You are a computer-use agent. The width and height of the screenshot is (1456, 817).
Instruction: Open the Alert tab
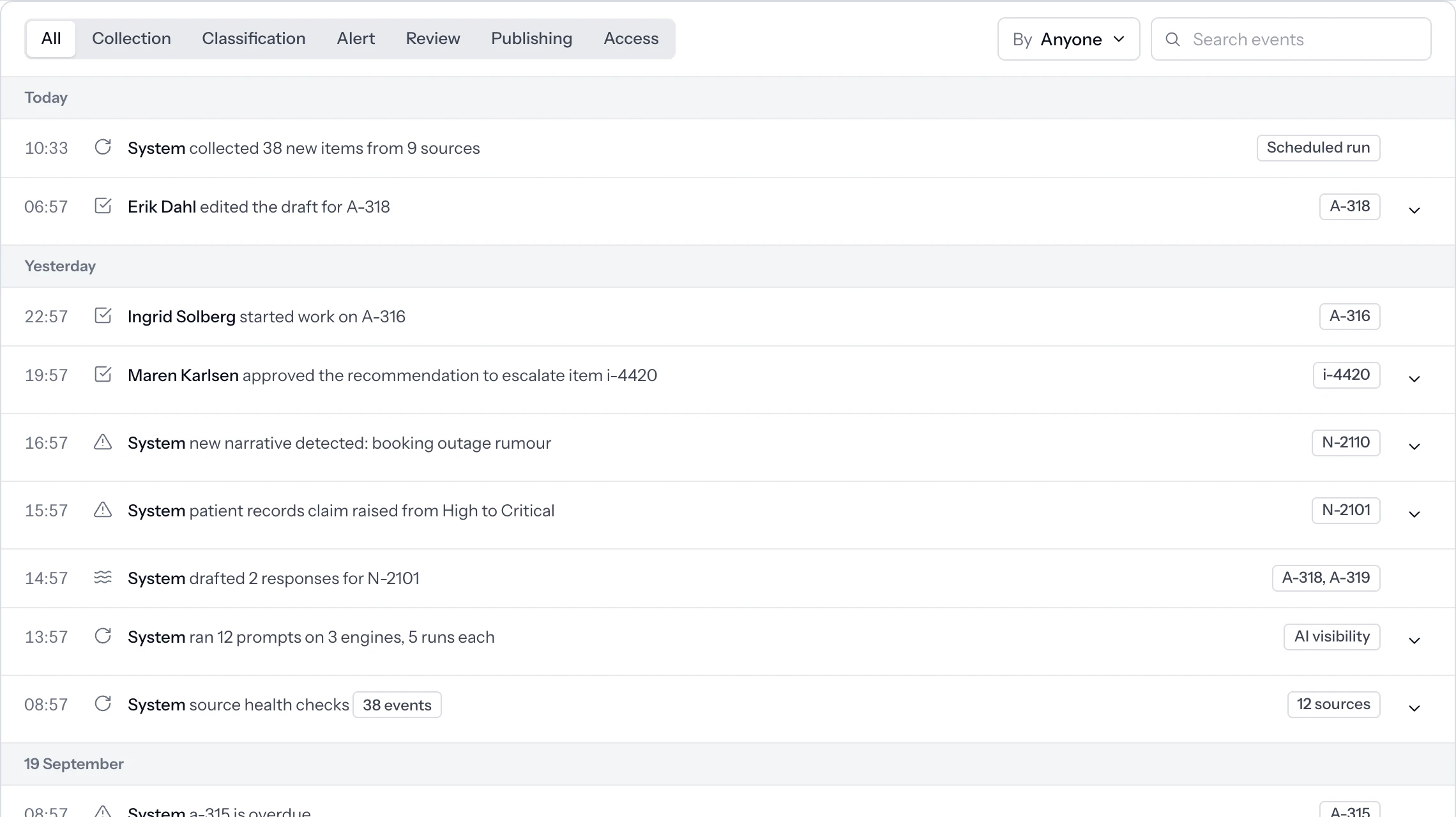click(x=356, y=39)
